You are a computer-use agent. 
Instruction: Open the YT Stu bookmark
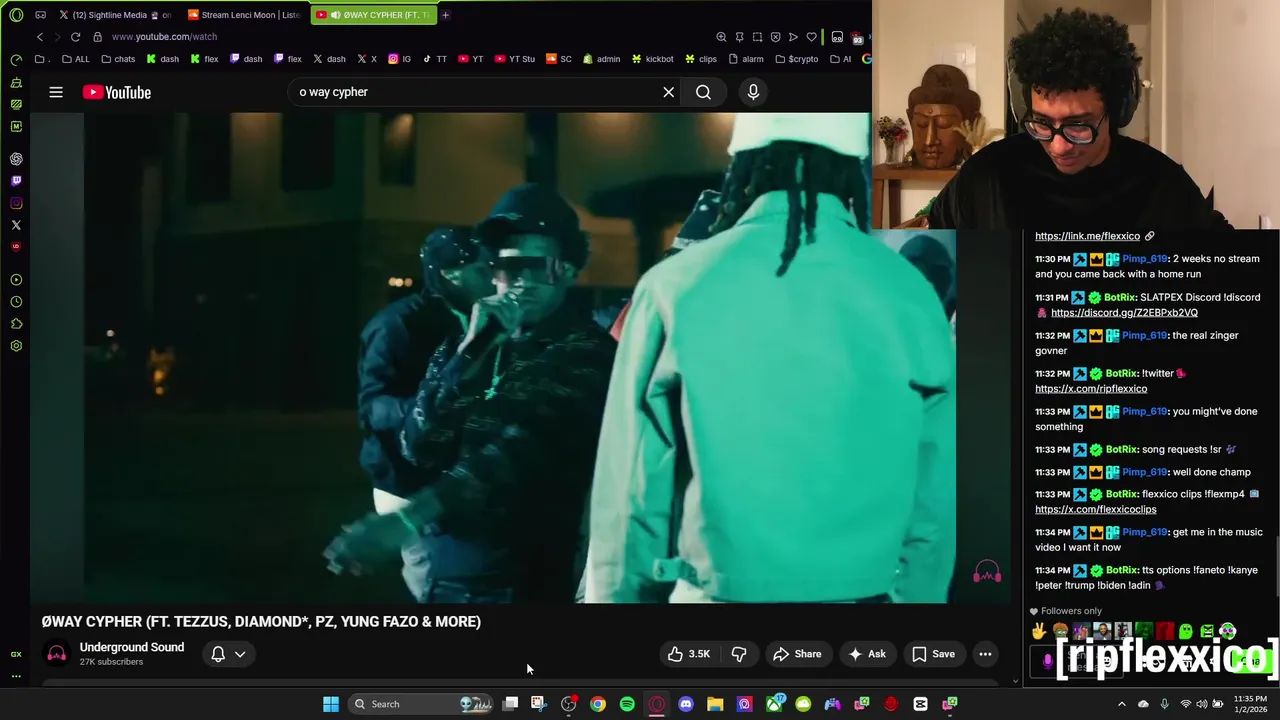(x=515, y=59)
